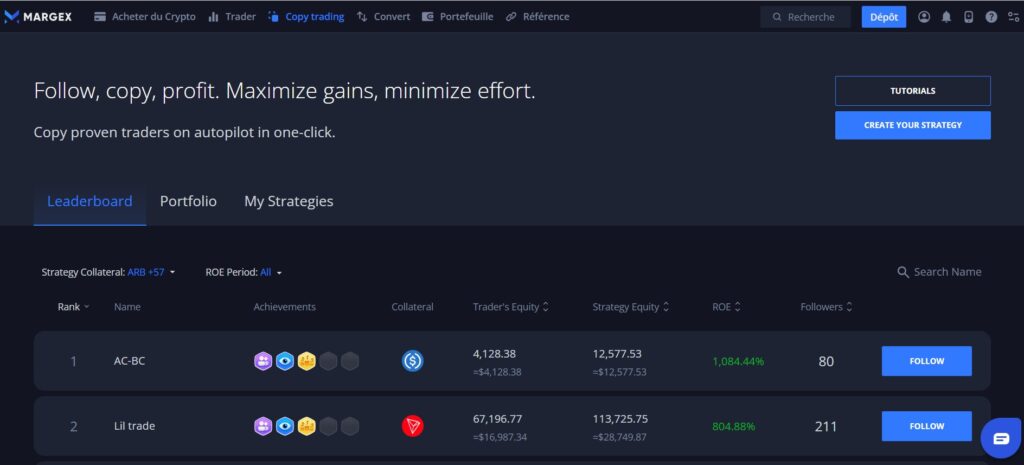Click the AC-BC trader name
Screen dimensions: 1024x465
129,361
